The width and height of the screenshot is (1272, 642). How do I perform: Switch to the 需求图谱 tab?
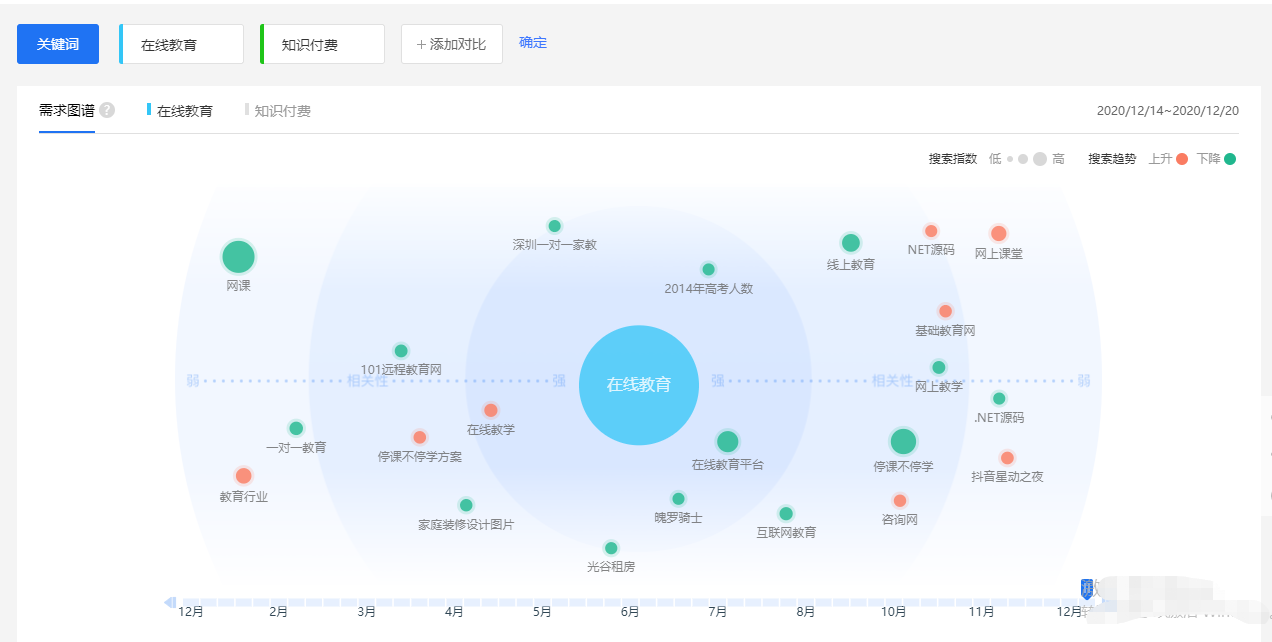(67, 110)
